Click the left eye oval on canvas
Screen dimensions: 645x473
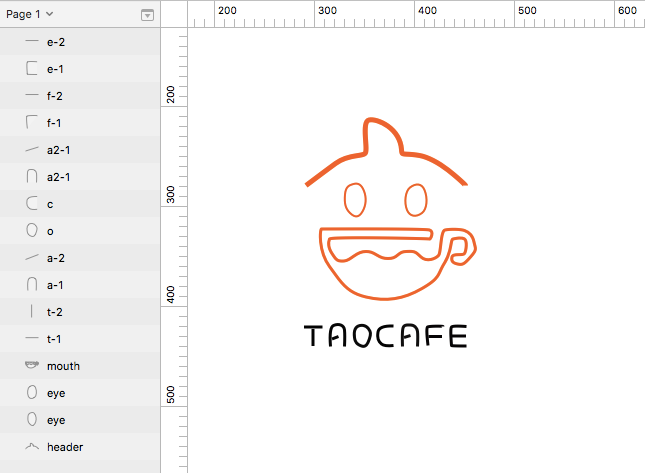[355, 200]
